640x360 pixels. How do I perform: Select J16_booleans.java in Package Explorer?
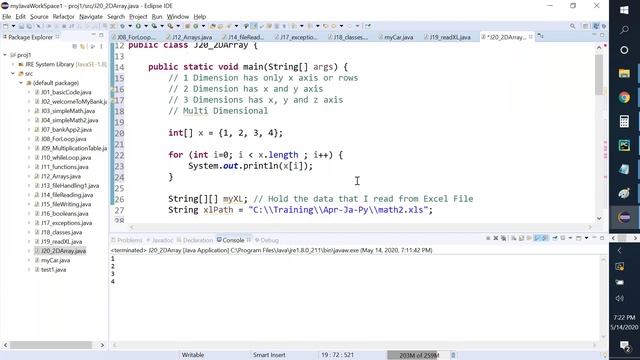[x=64, y=213]
